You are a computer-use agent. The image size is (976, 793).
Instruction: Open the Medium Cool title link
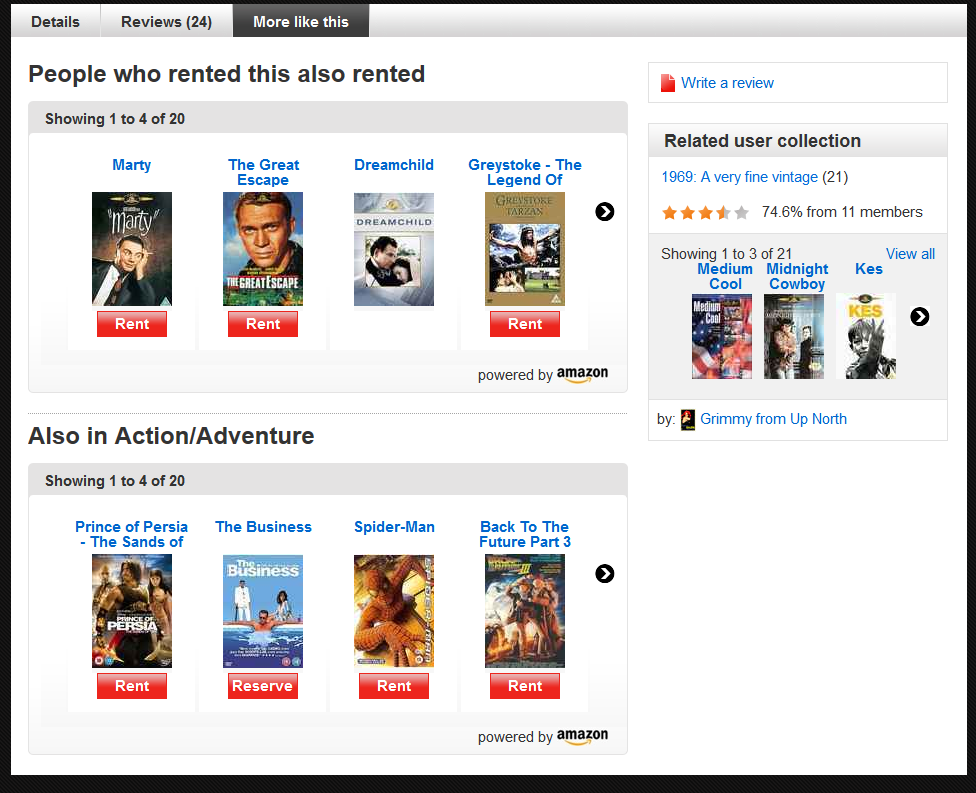725,276
